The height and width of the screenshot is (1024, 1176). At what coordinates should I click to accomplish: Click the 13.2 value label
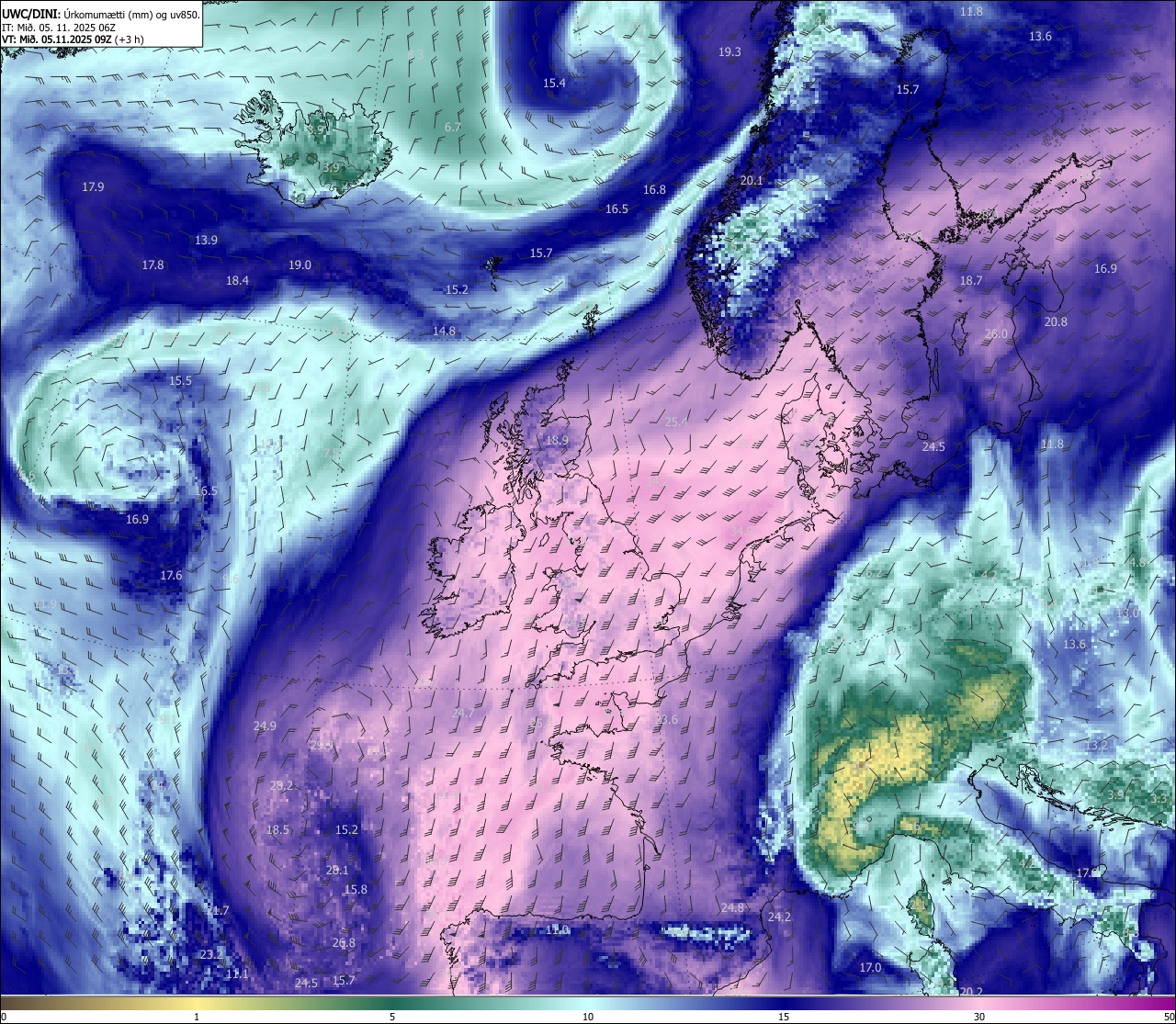pos(1096,745)
